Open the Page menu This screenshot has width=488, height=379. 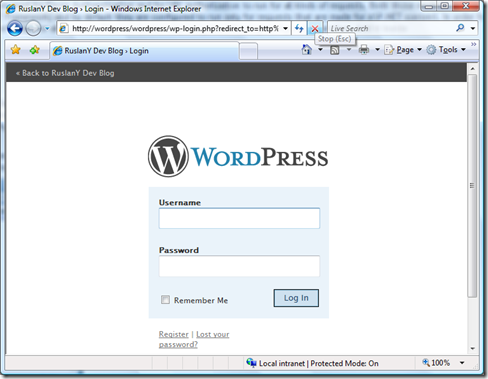coord(403,50)
